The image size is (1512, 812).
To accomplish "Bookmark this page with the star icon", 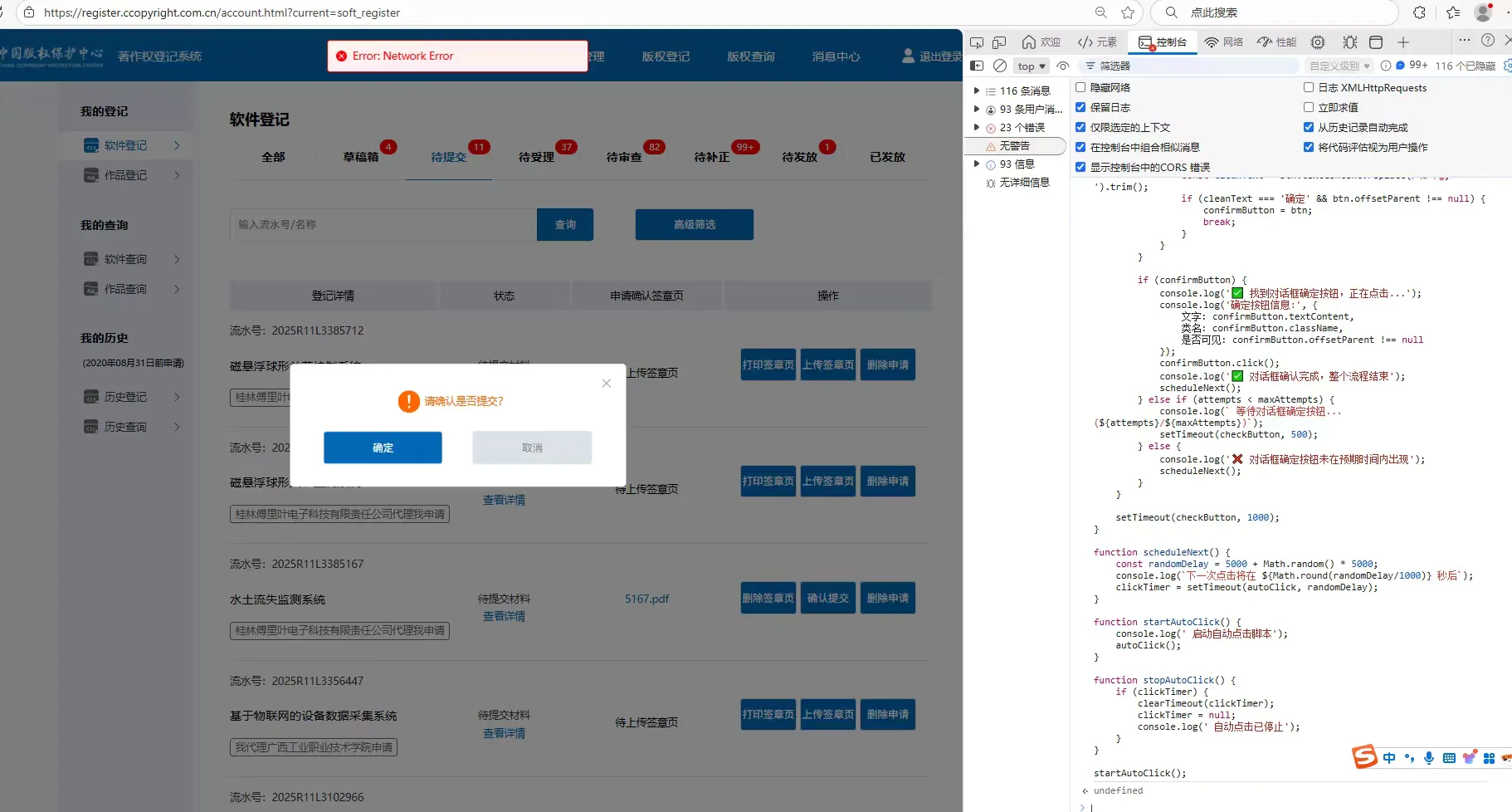I will coord(1128,12).
